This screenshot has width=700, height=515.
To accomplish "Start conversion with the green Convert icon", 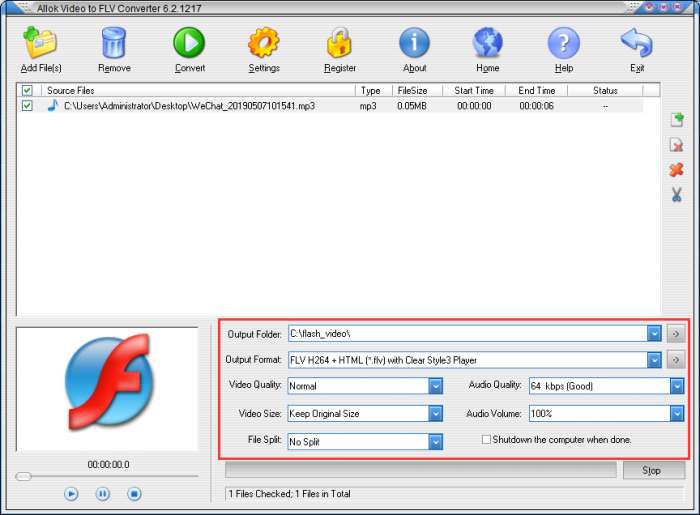I will 189,42.
